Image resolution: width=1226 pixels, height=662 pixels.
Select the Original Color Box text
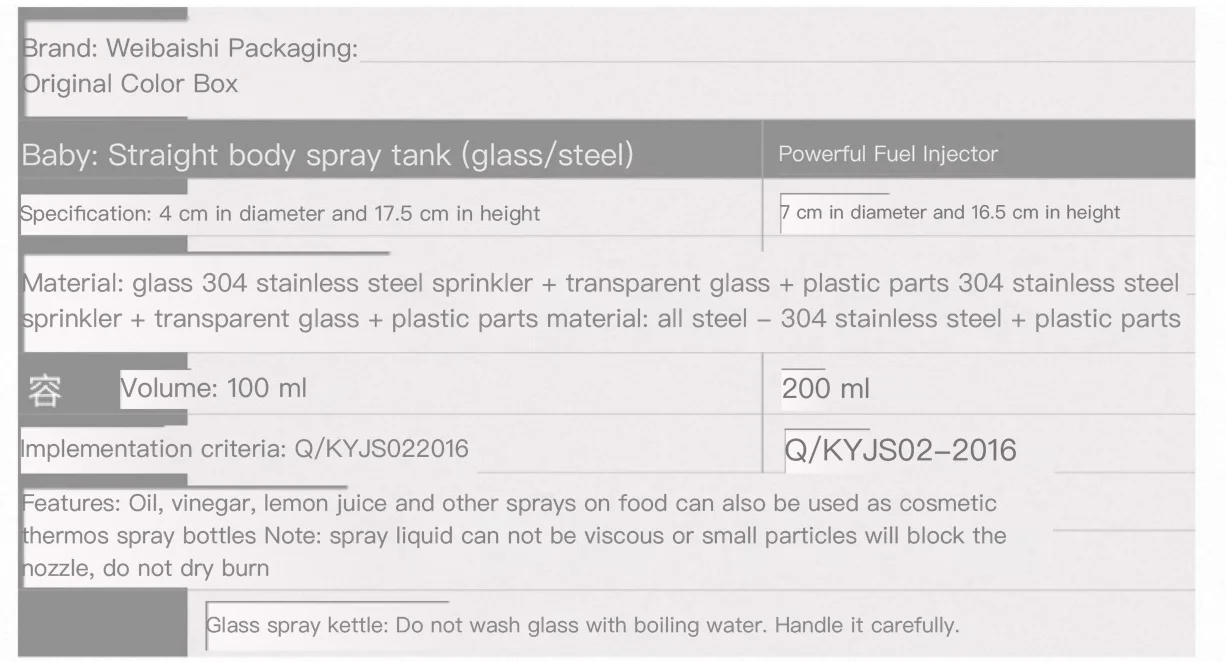point(130,84)
